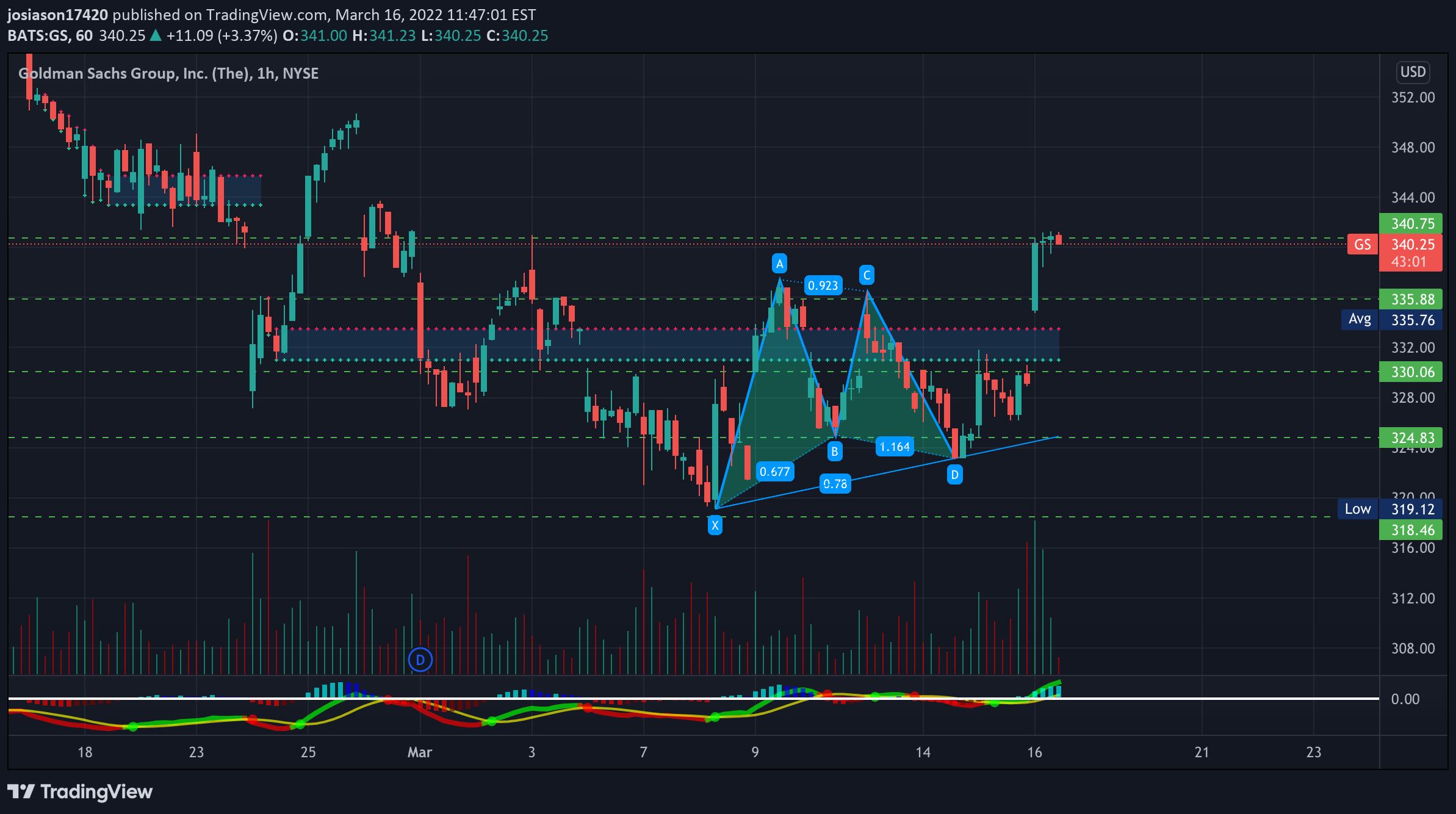Click the Goldman Sachs Group chart title

(x=168, y=73)
